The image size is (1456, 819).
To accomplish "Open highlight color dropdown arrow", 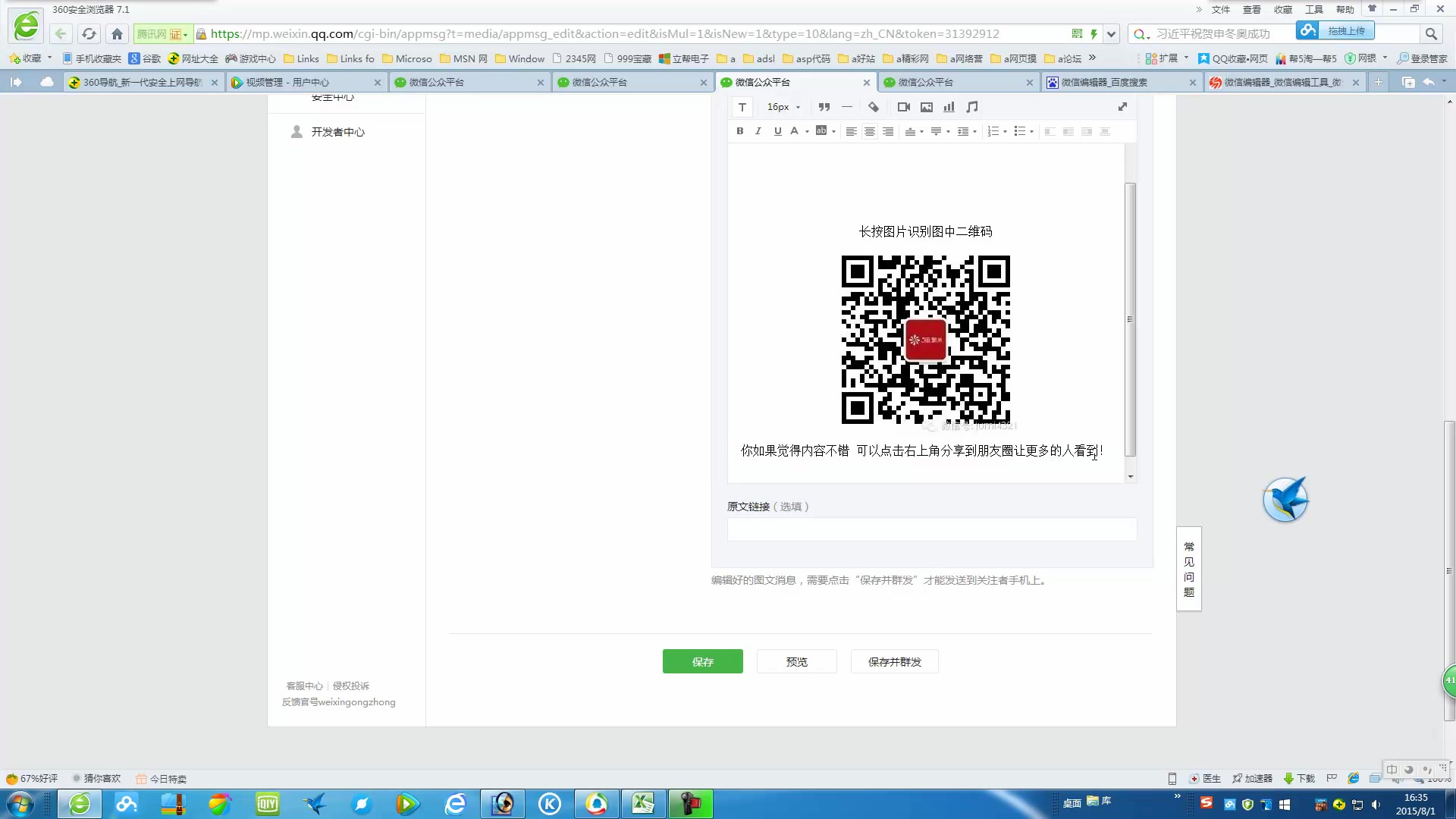I will click(x=833, y=132).
